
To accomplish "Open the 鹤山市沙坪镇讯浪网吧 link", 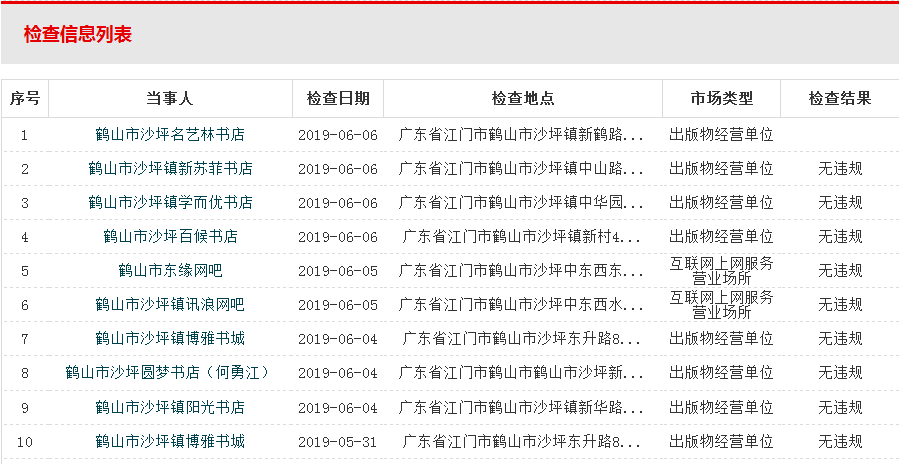I will [x=170, y=305].
